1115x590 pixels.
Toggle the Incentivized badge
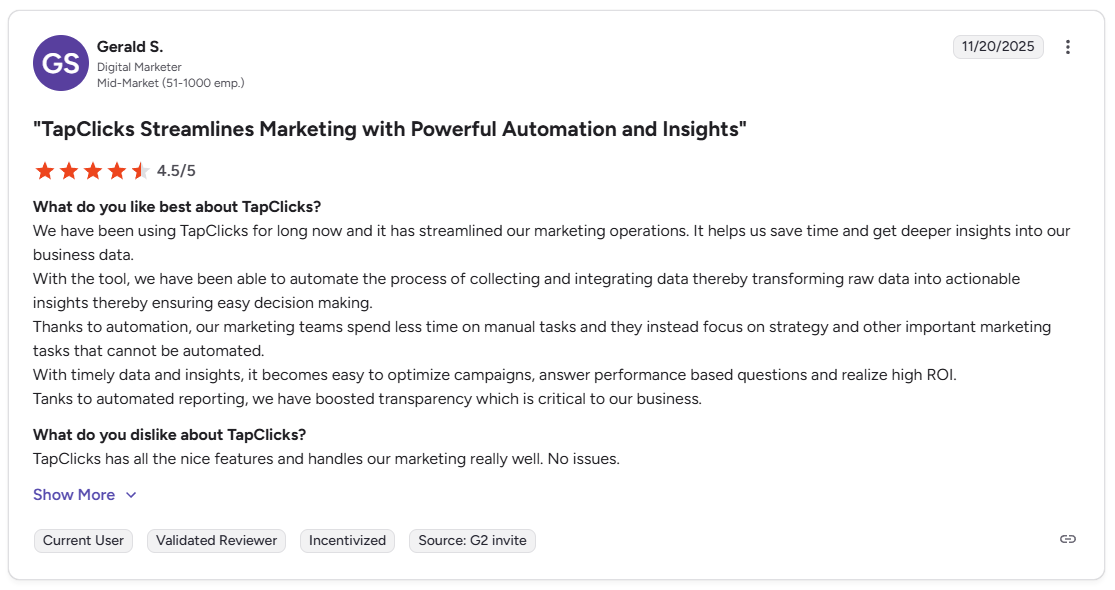(347, 540)
